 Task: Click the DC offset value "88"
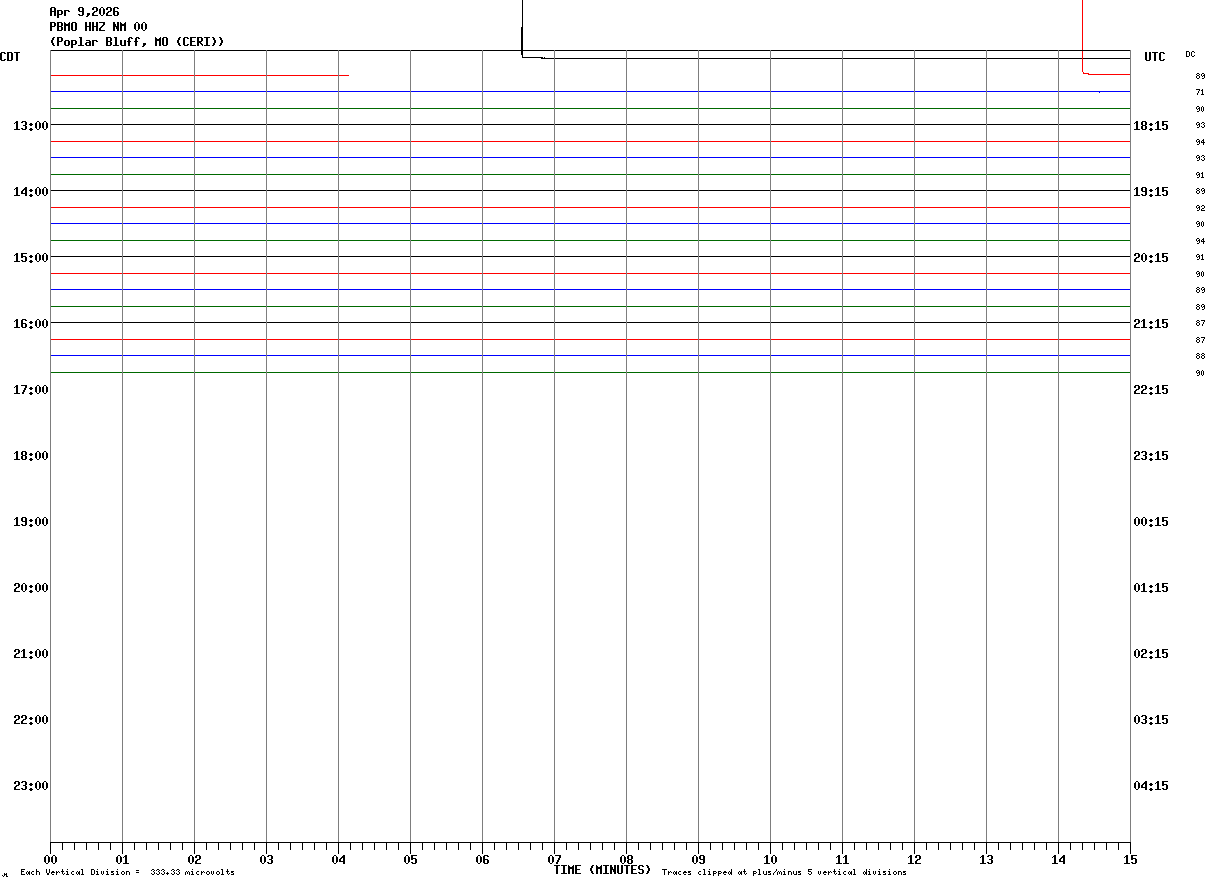1200,356
